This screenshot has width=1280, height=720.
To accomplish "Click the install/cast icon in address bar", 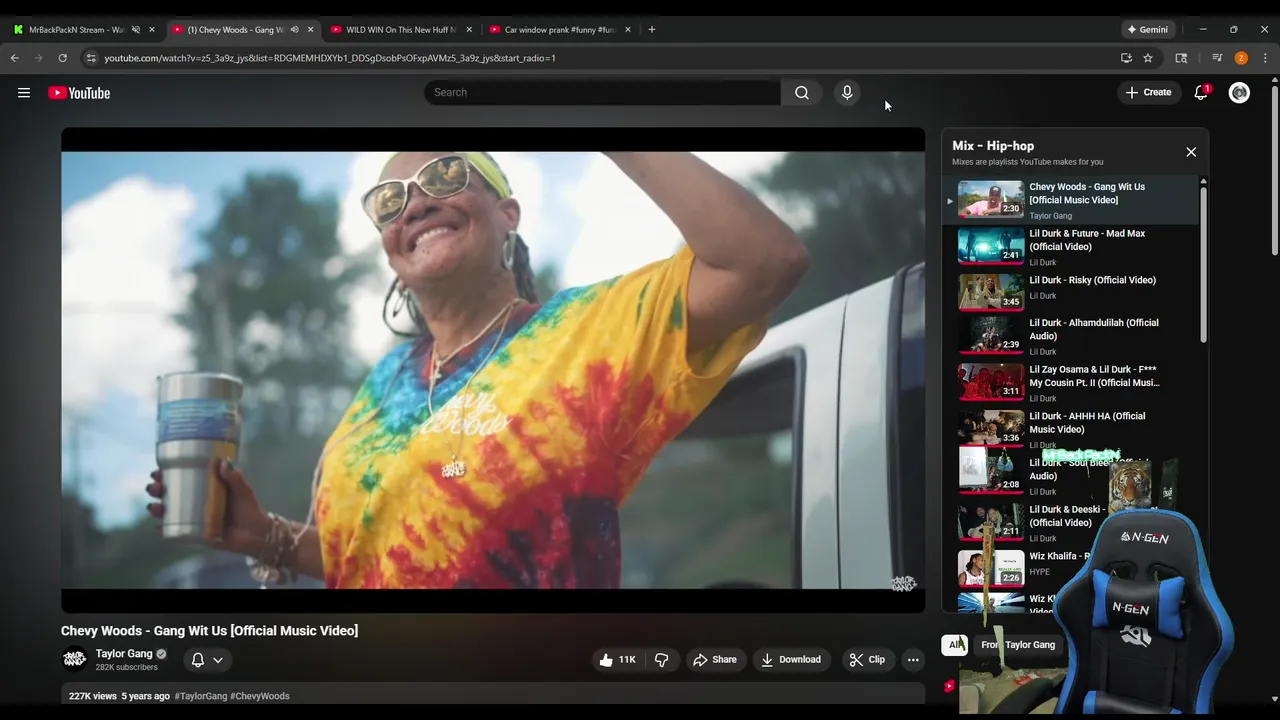I will (x=1126, y=58).
